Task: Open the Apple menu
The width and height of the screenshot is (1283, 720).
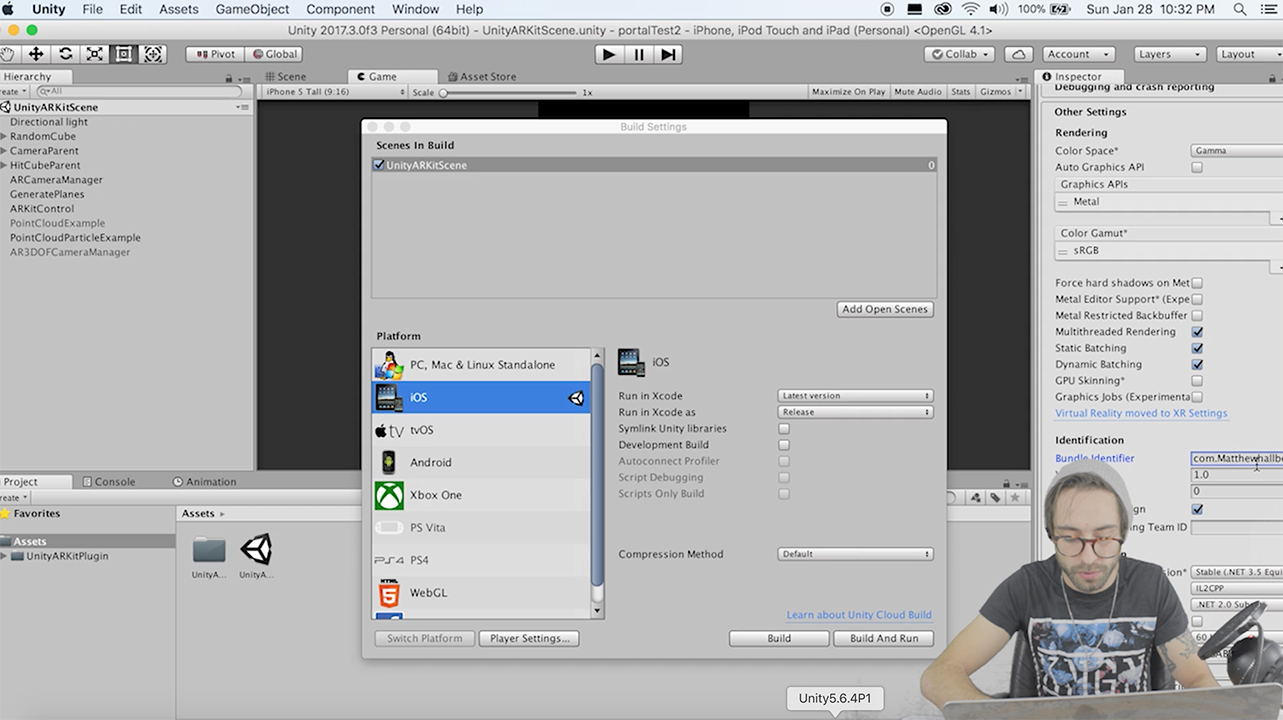Action: coord(9,9)
